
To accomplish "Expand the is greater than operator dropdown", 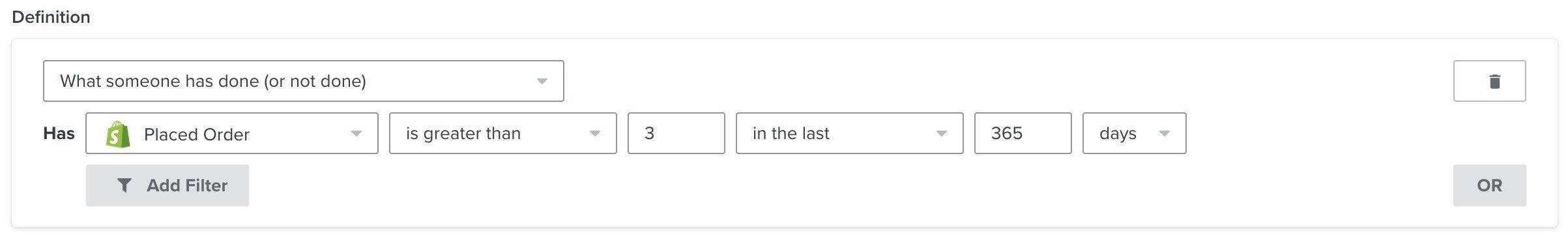I will click(503, 133).
